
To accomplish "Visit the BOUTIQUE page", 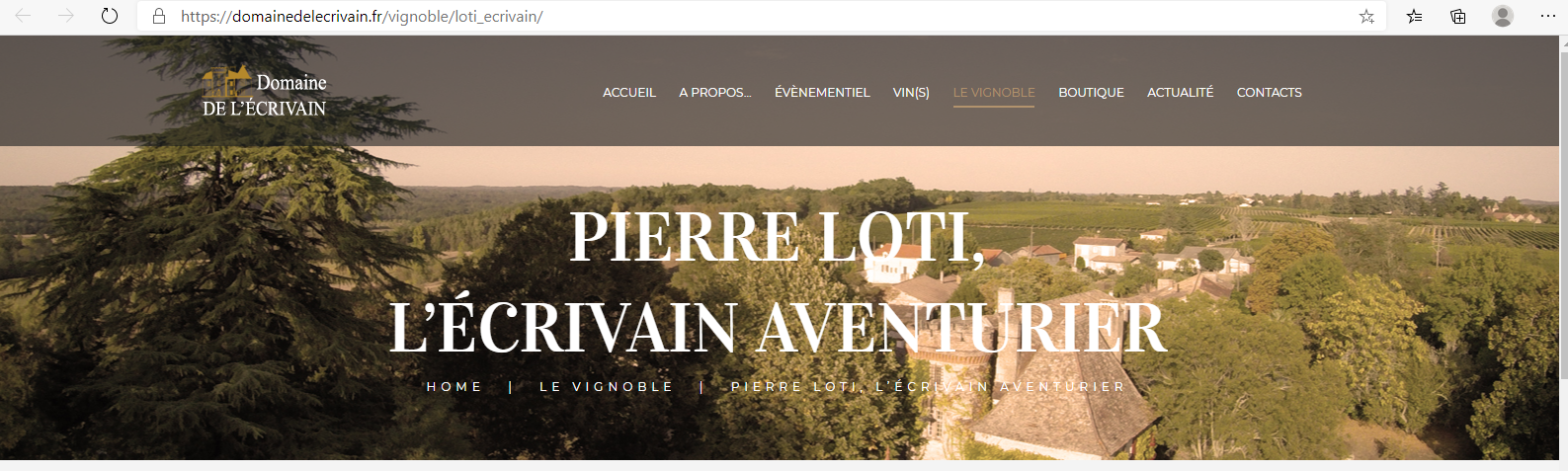I will [x=1091, y=92].
